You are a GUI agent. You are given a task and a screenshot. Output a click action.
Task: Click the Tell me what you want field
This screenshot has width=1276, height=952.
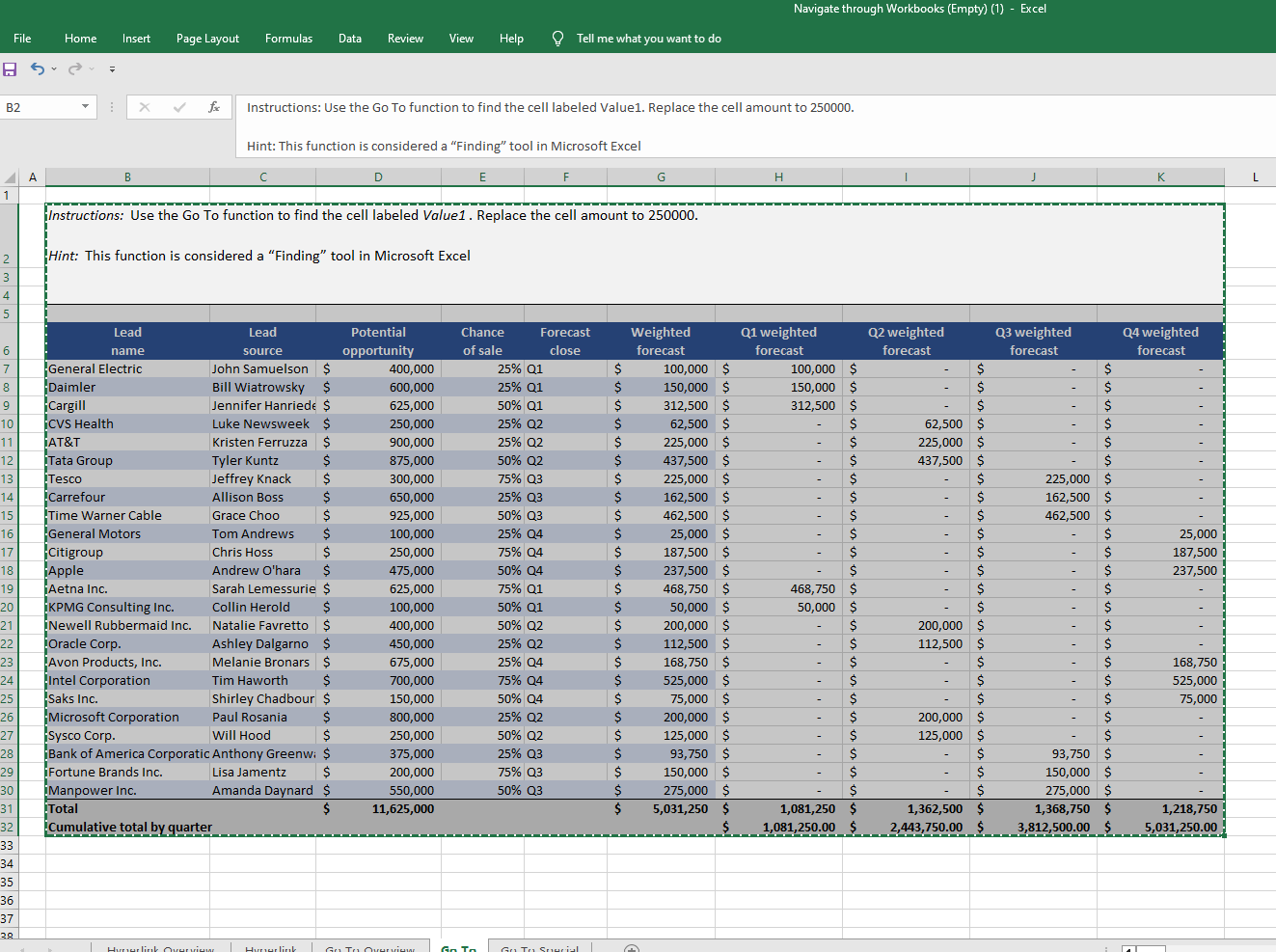(648, 39)
